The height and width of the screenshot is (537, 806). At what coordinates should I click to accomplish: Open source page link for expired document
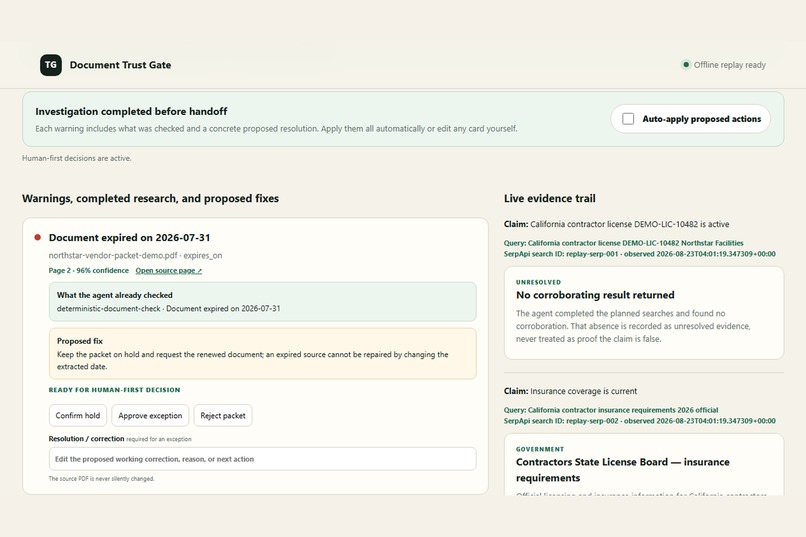pyautogui.click(x=169, y=271)
